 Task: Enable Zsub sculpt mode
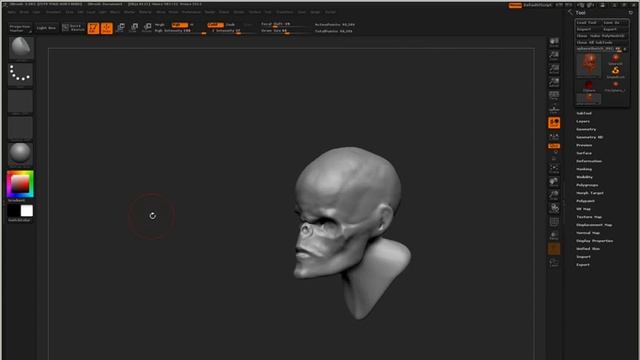pos(230,25)
